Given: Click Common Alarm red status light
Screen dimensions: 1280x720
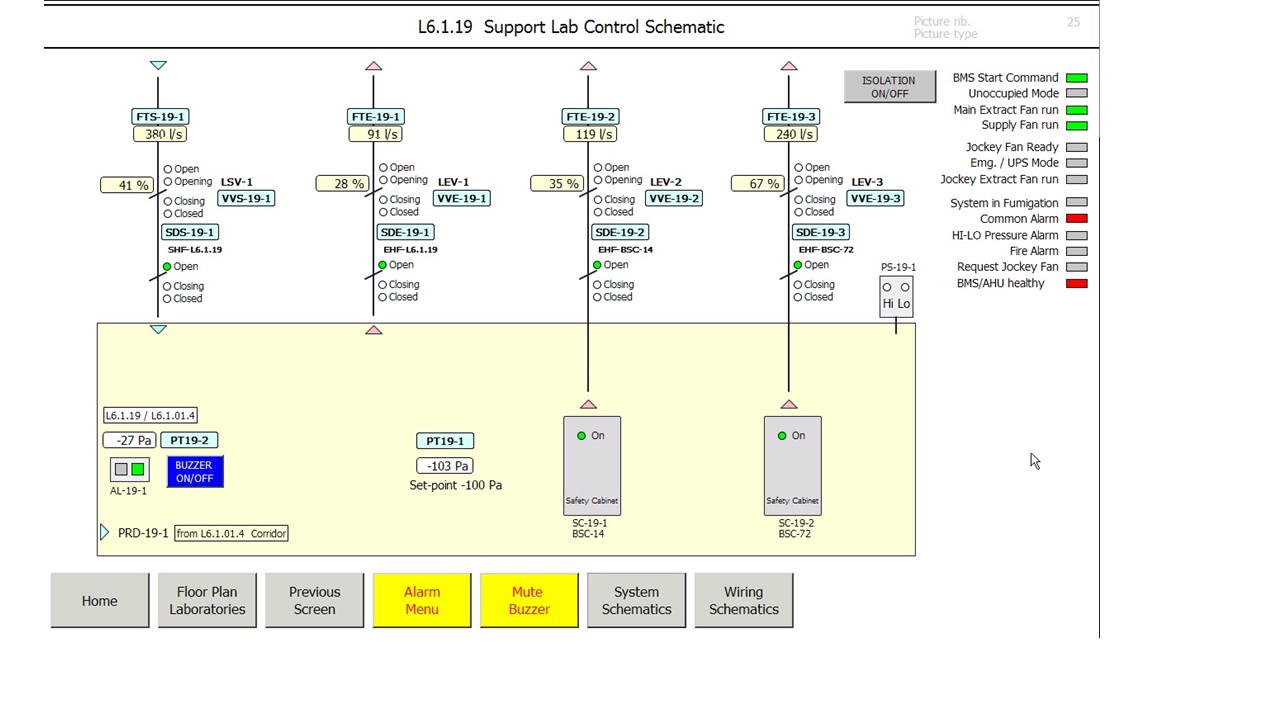Looking at the screenshot, I should (x=1077, y=219).
